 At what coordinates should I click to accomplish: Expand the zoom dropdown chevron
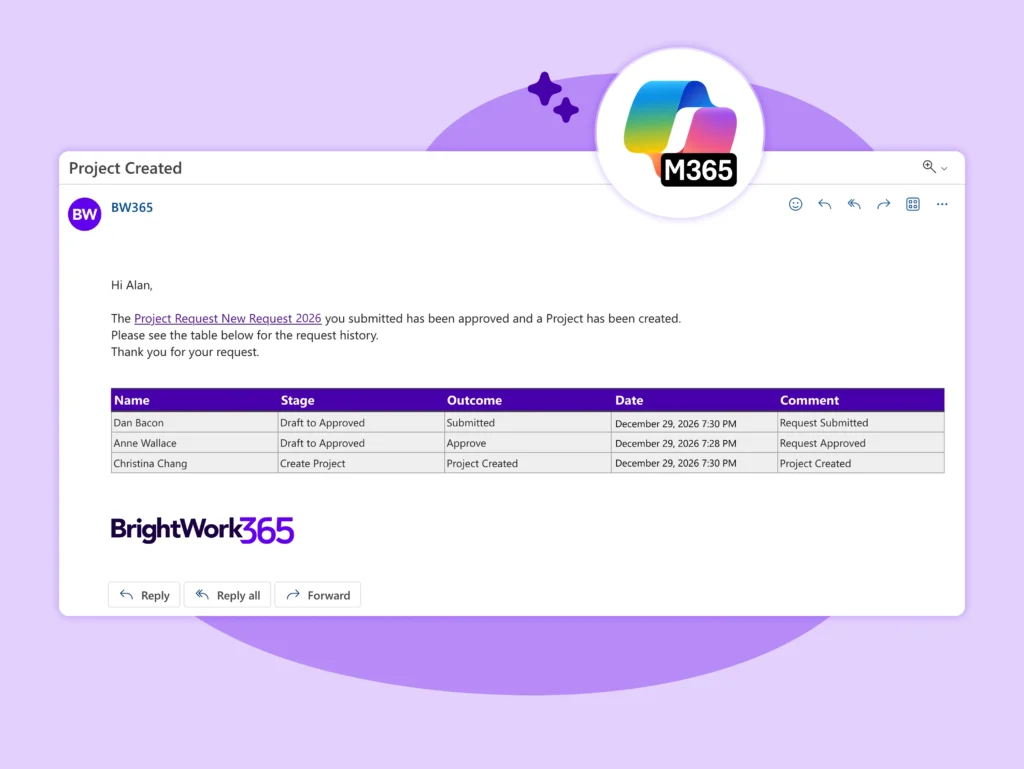[944, 169]
